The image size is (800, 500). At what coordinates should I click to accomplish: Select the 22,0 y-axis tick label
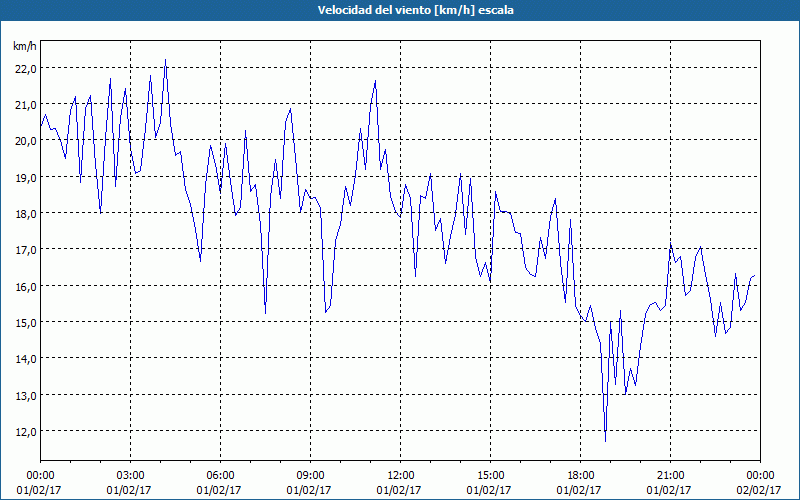(x=26, y=69)
